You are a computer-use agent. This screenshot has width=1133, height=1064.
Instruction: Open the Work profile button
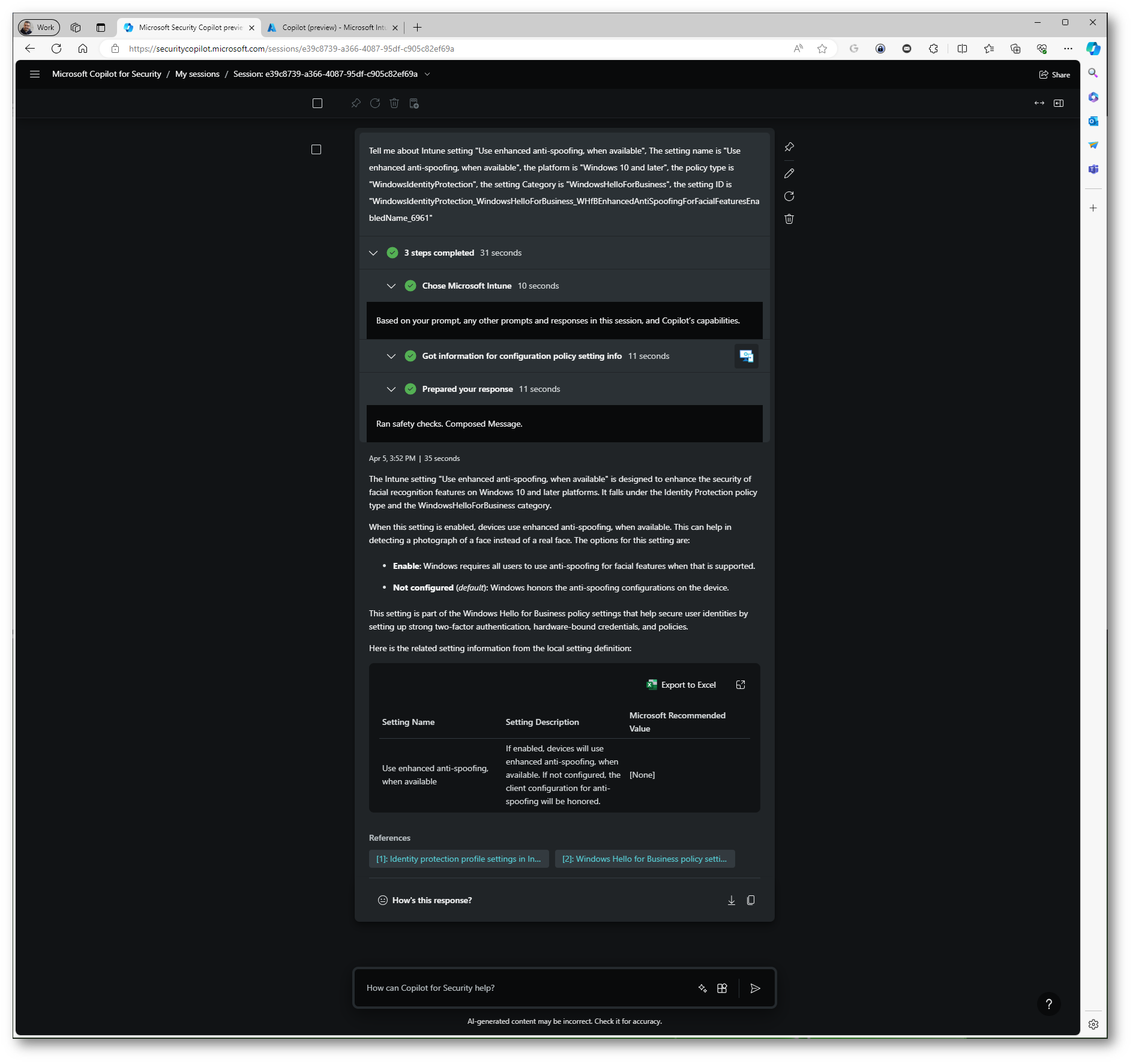tap(40, 28)
